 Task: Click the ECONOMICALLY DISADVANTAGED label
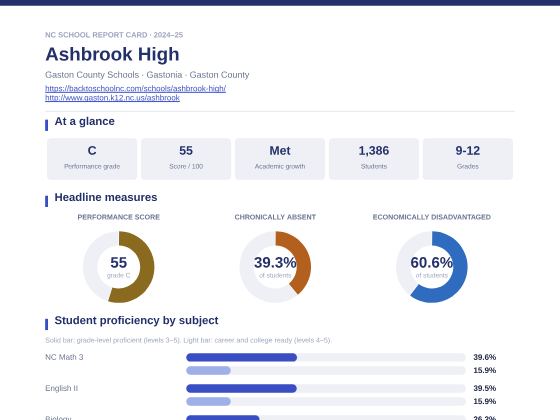pos(431,217)
